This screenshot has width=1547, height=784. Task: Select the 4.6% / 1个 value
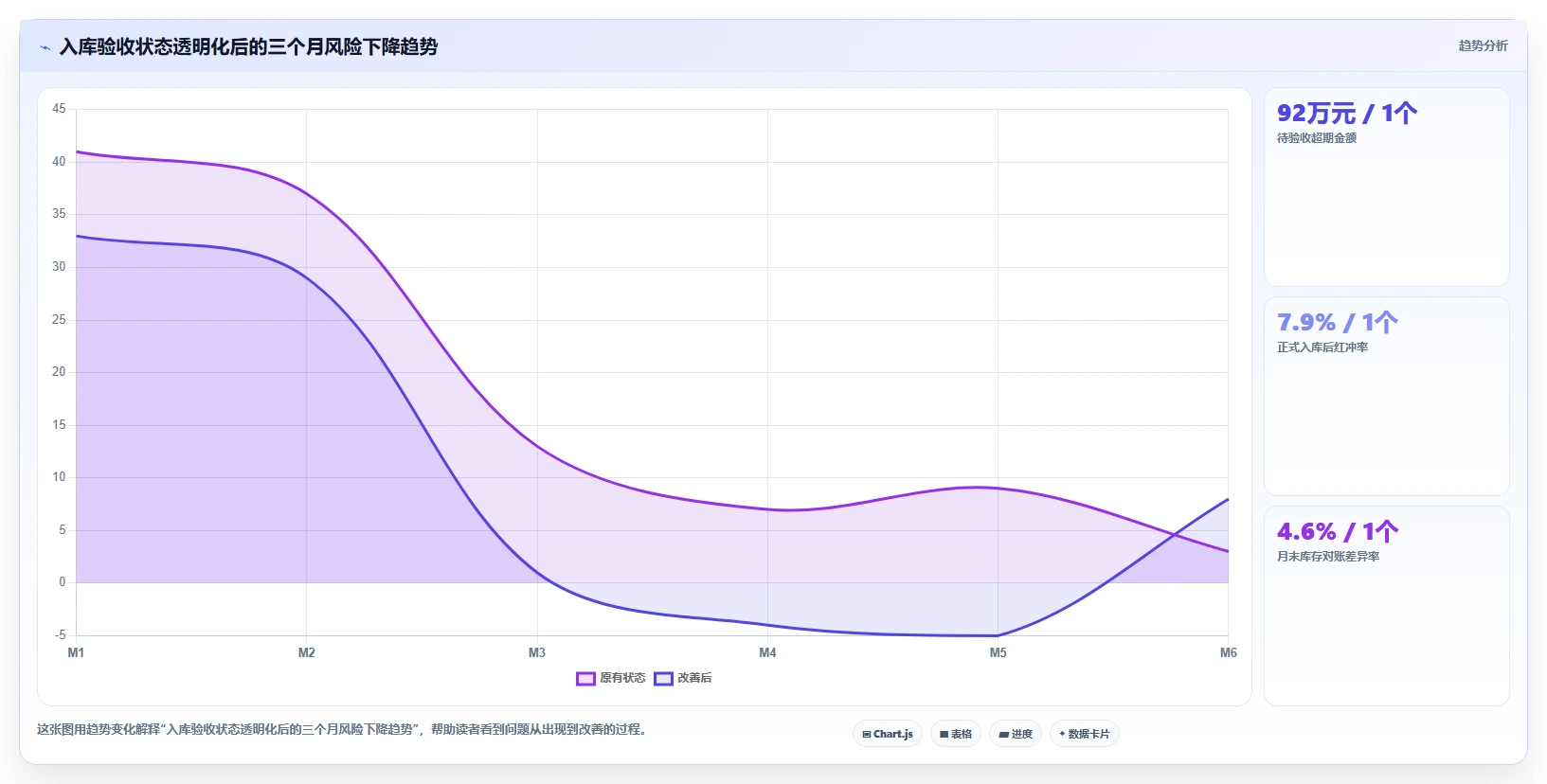pos(1338,532)
